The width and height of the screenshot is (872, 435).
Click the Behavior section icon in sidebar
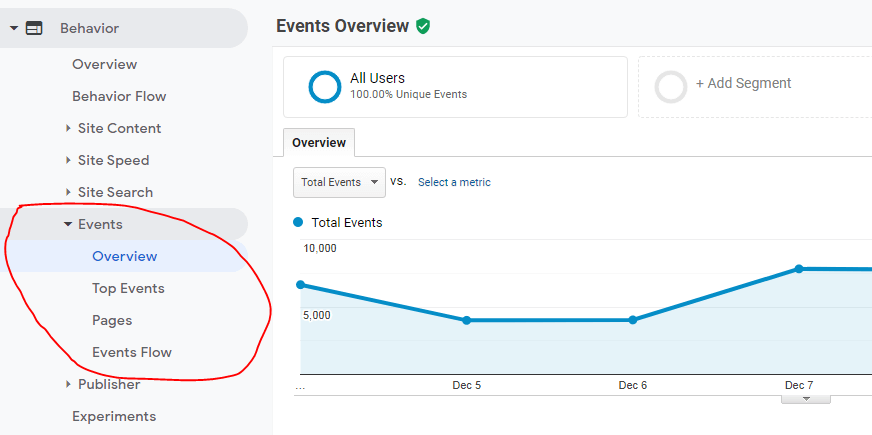[34, 29]
